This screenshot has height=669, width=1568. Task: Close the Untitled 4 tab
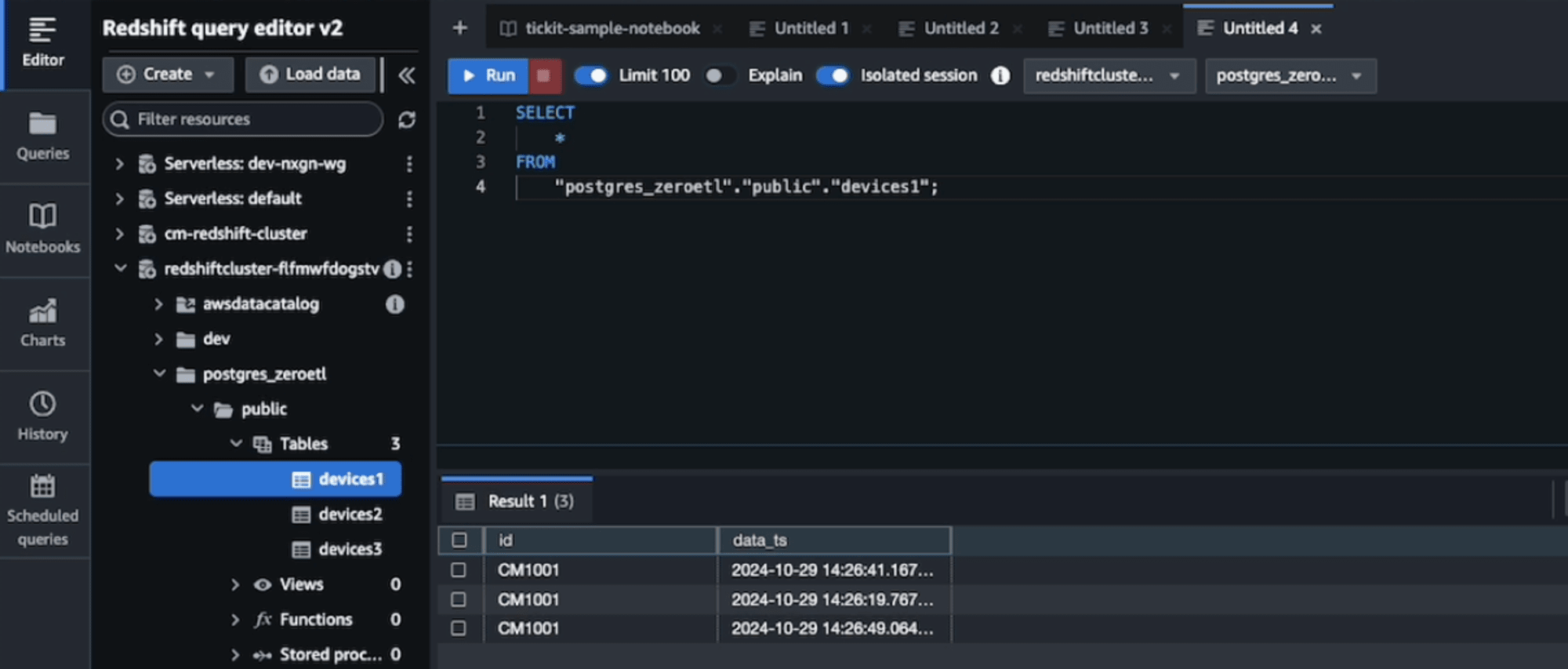tap(1316, 29)
